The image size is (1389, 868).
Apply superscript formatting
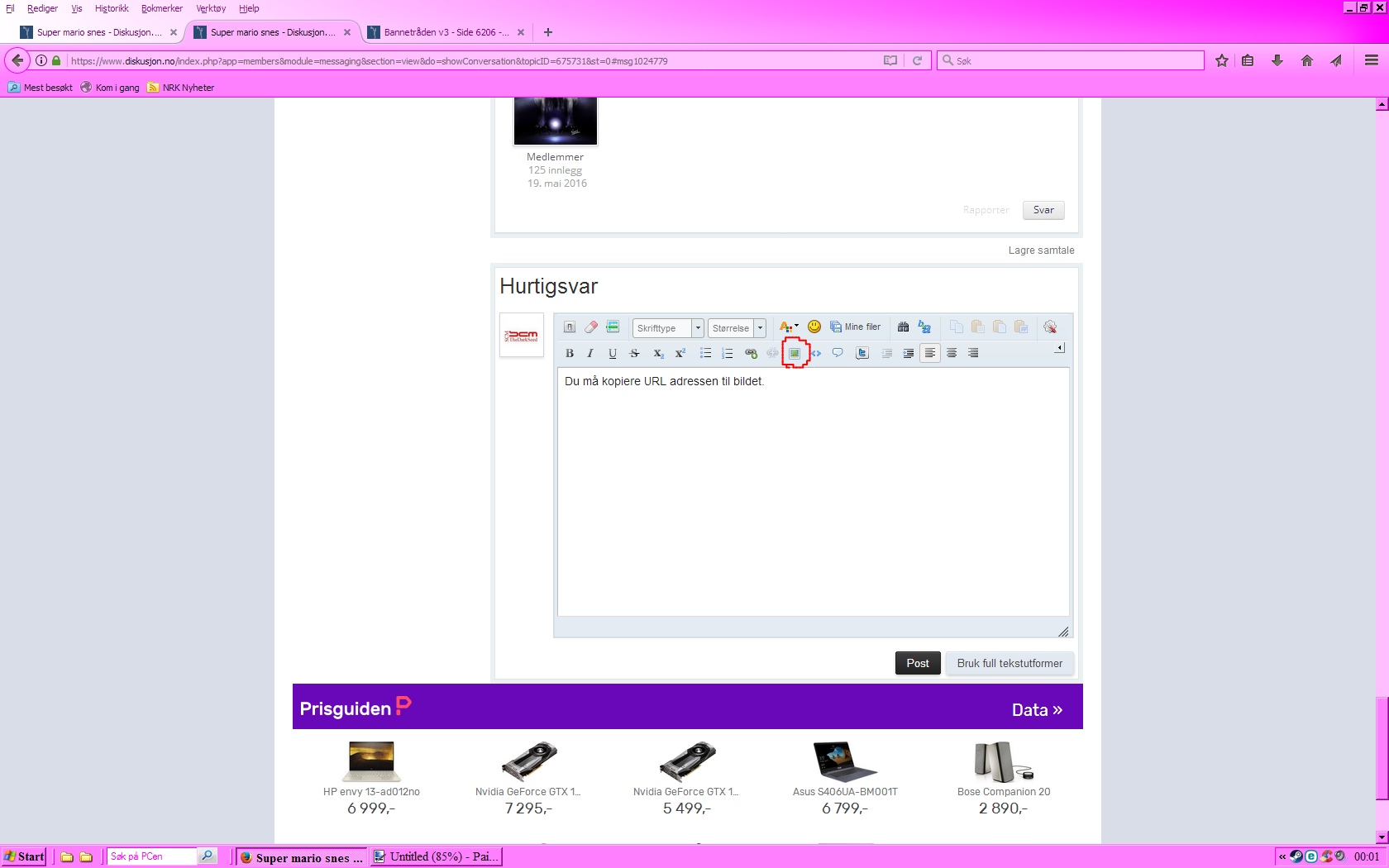[680, 353]
